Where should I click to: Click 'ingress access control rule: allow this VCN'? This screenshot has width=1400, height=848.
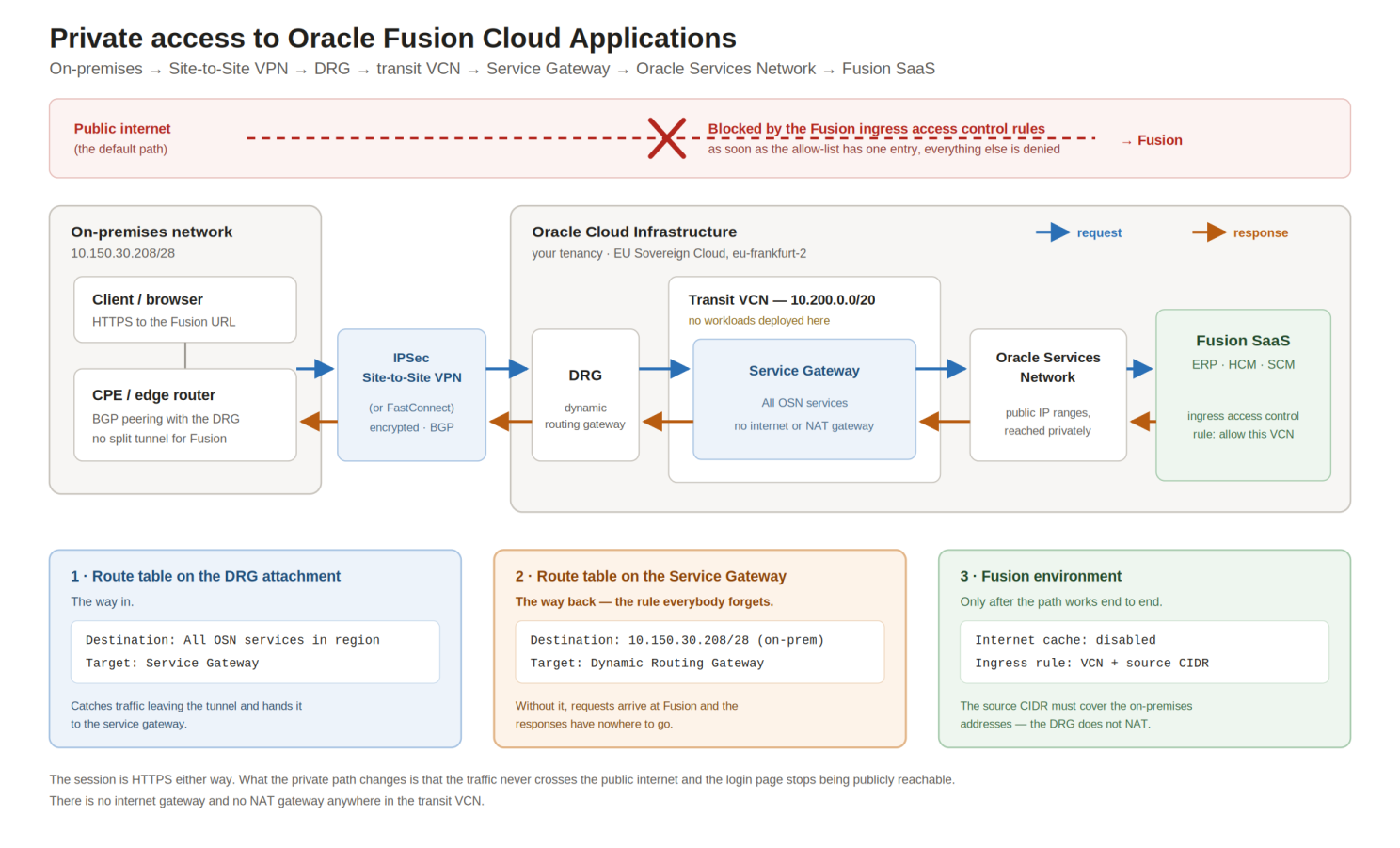1243,424
